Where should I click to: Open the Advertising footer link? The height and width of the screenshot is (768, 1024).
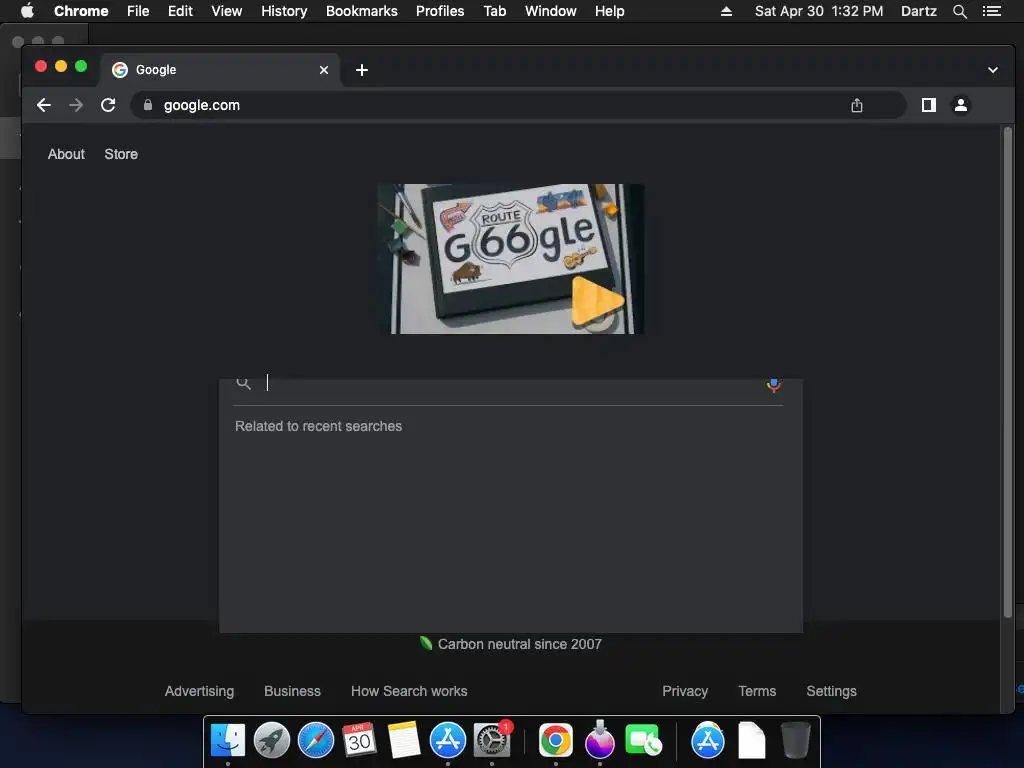(199, 691)
